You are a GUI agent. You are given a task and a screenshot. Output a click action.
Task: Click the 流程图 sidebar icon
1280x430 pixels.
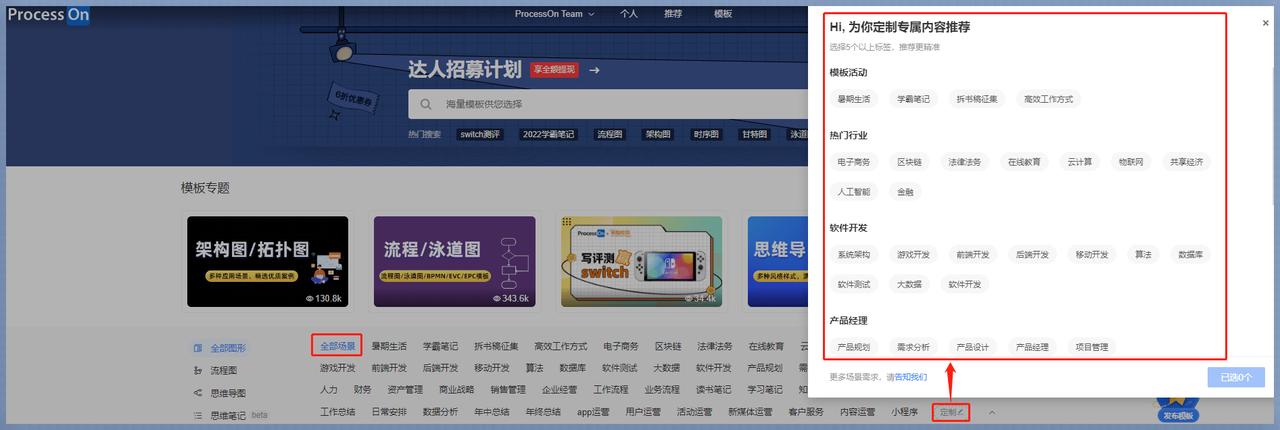coord(197,371)
